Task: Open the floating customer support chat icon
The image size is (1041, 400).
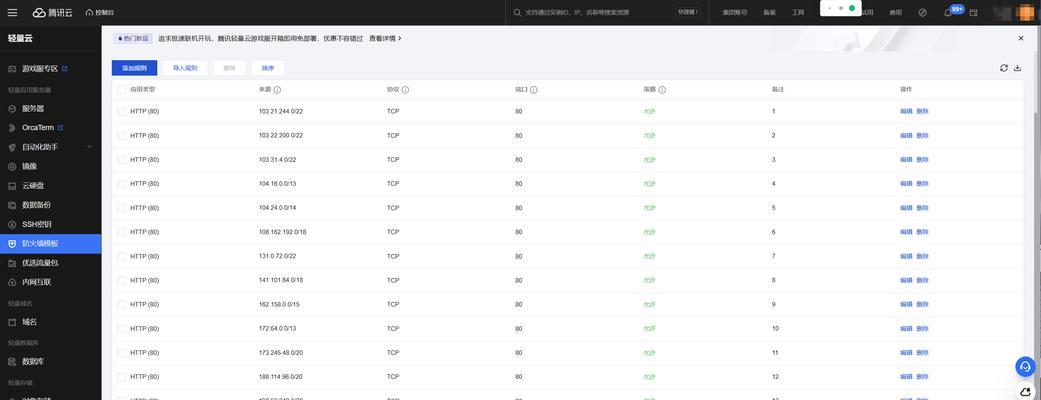Action: pyautogui.click(x=1025, y=367)
